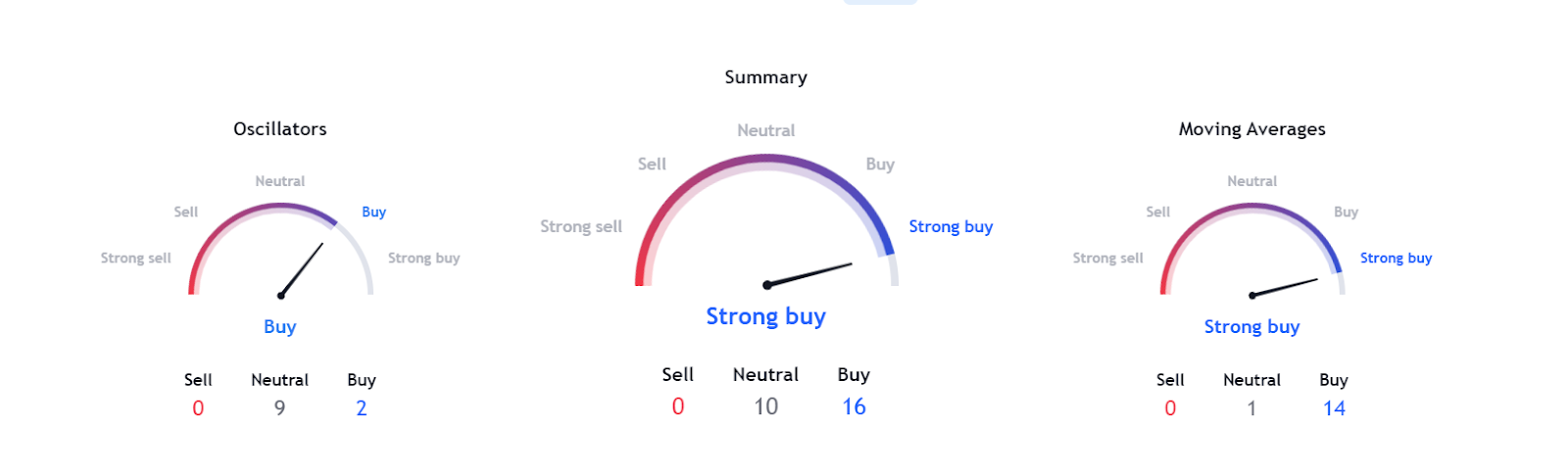
Task: Click the Summary Sell count of 0
Action: (x=677, y=406)
